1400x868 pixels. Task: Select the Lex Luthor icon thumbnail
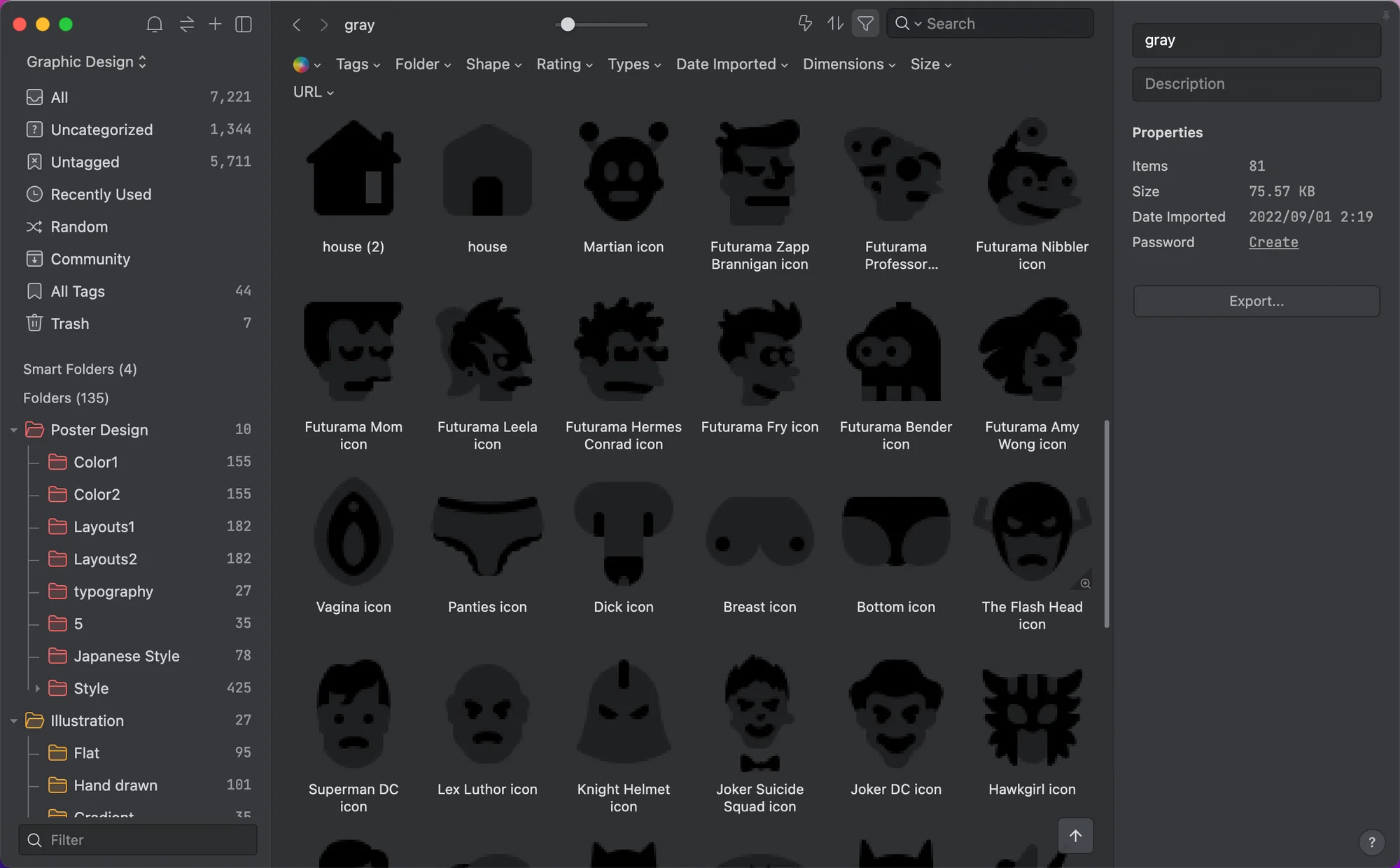487,714
